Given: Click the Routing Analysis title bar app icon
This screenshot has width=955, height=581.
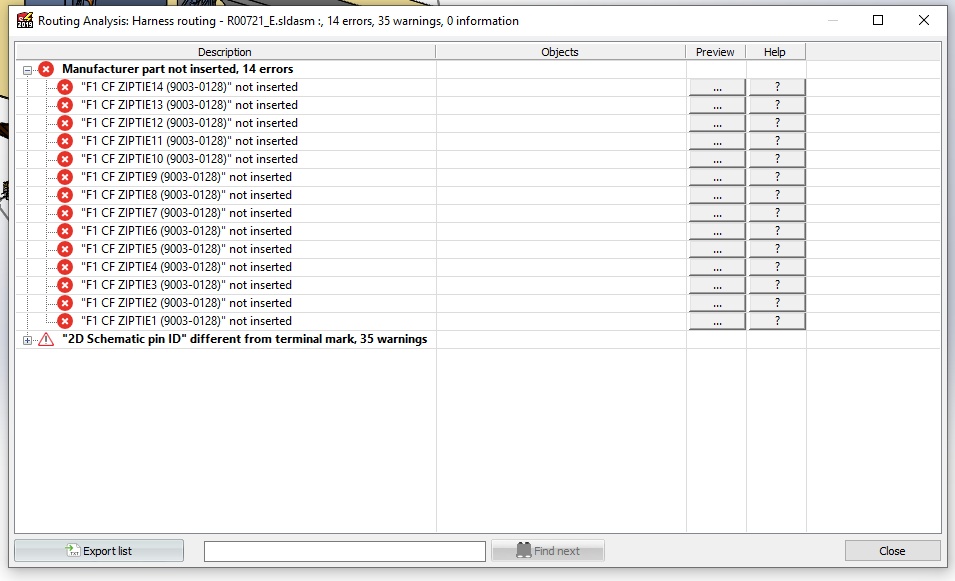Looking at the screenshot, I should (25, 20).
